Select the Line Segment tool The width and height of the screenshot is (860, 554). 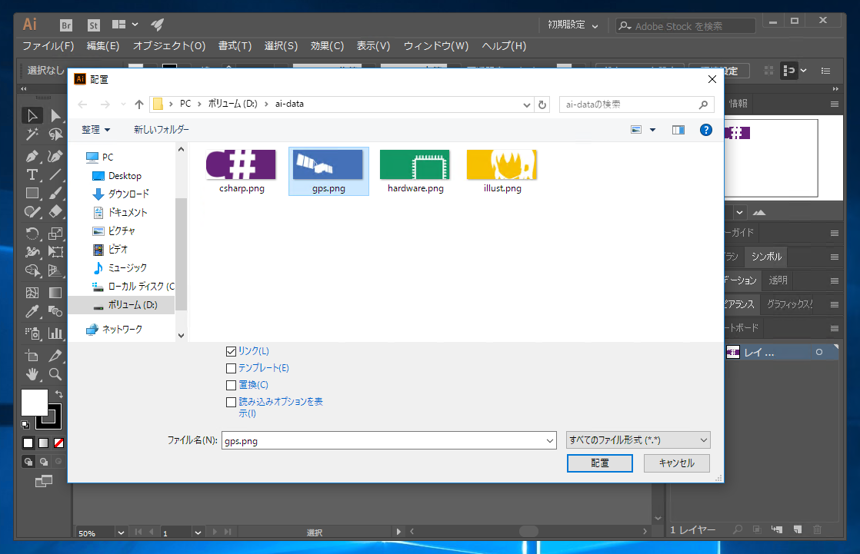coord(55,175)
